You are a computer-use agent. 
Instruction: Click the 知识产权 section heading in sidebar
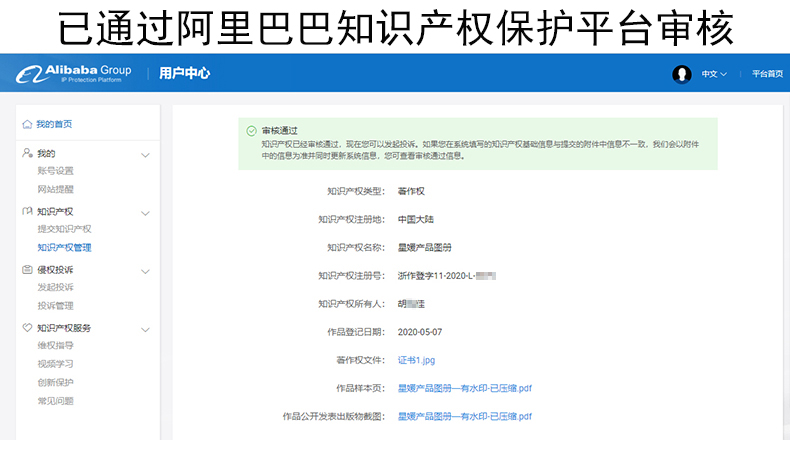[x=55, y=212]
